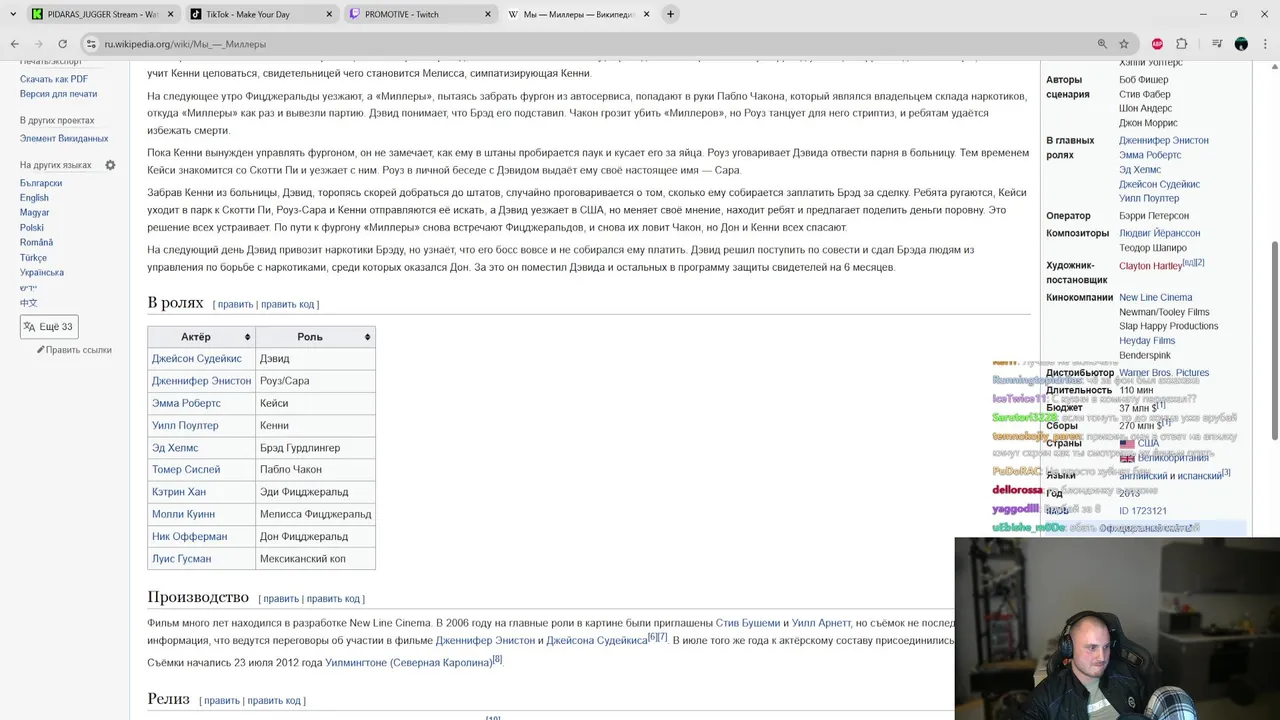The width and height of the screenshot is (1280, 720).
Task: Open the 中文 language link
Action: coord(29,303)
